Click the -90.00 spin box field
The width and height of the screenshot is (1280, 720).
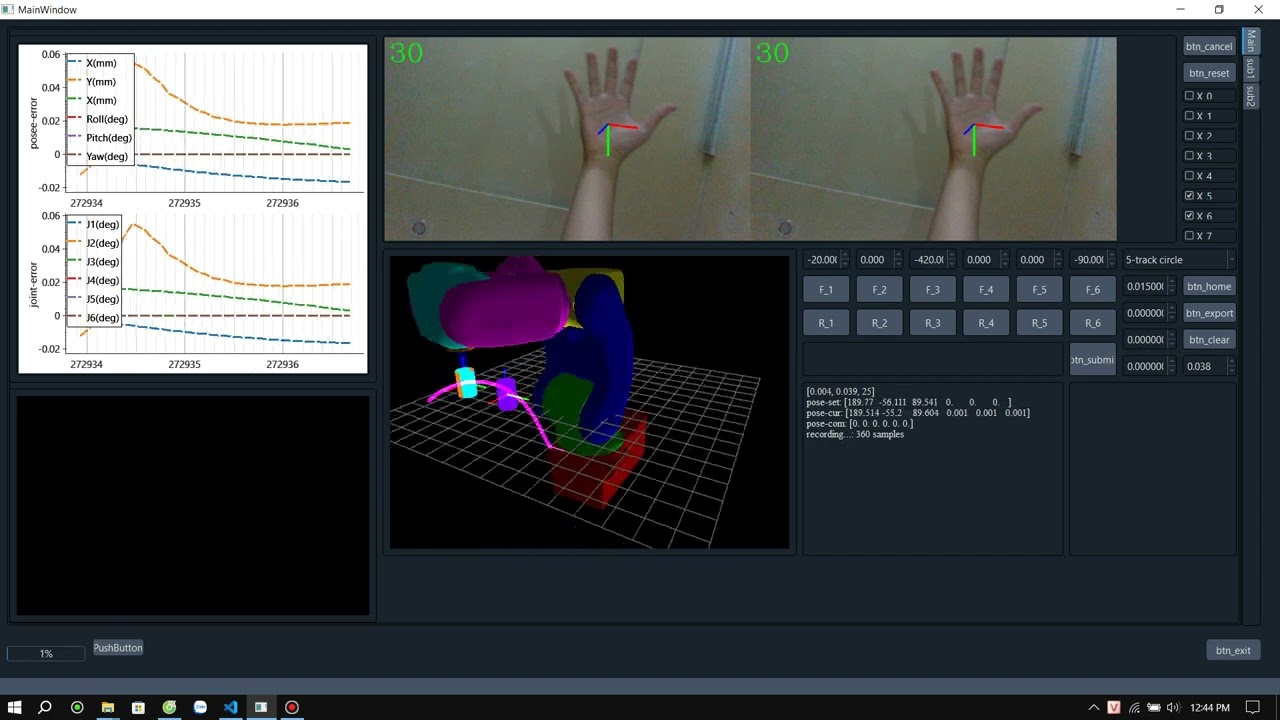1092,260
